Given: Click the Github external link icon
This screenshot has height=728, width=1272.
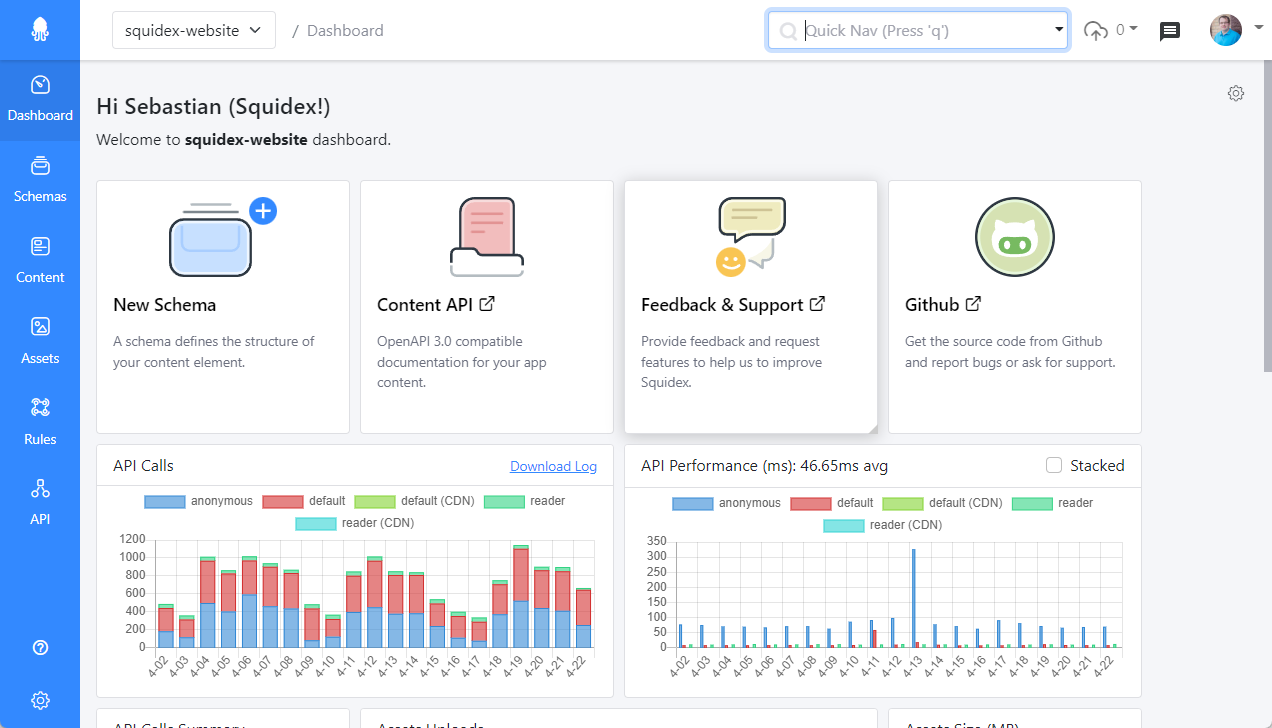Looking at the screenshot, I should pos(973,304).
